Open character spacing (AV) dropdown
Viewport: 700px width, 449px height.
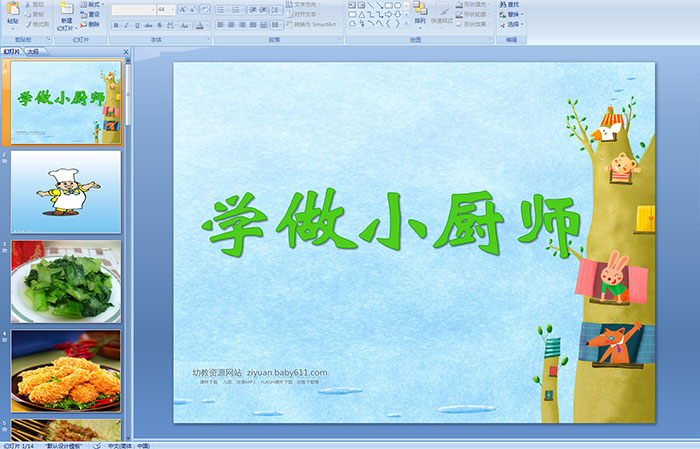point(172,25)
